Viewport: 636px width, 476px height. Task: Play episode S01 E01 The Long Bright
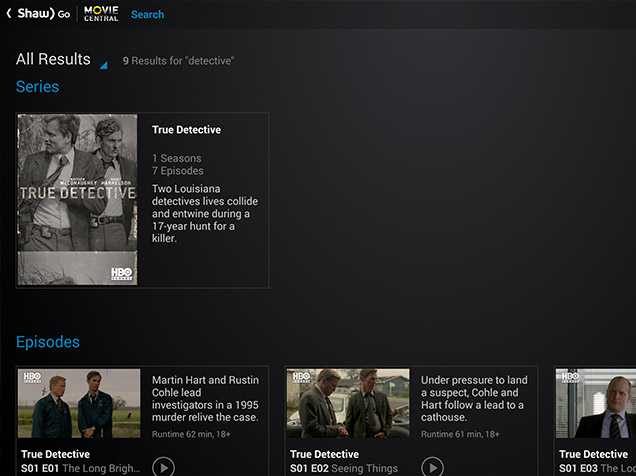coord(163,466)
